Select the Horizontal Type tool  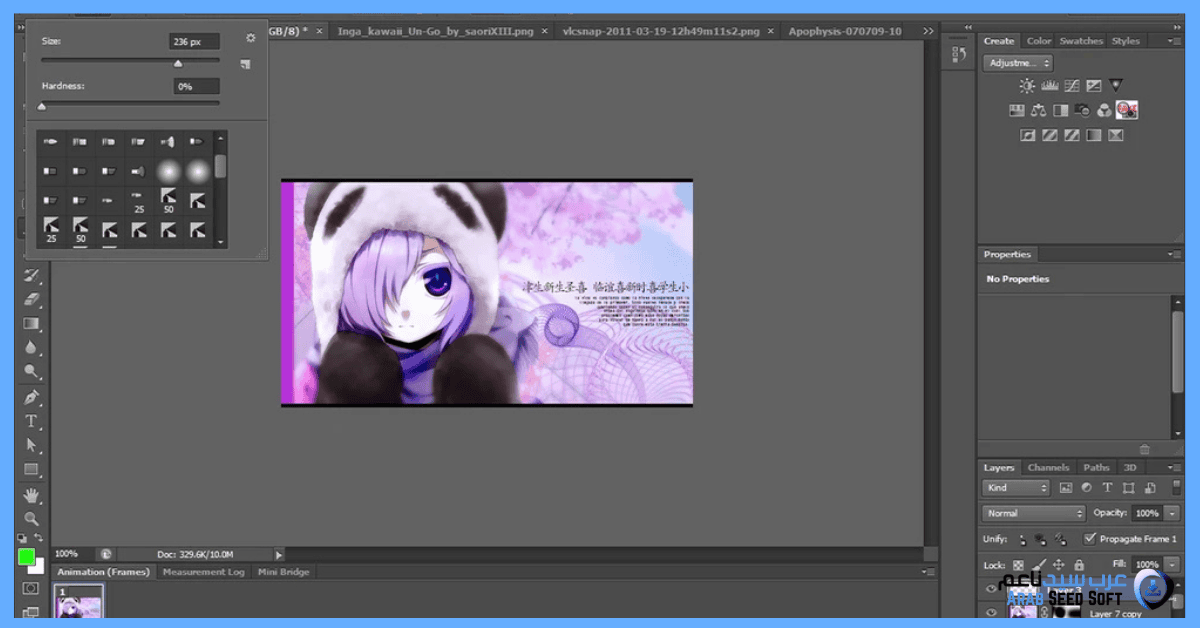click(31, 421)
